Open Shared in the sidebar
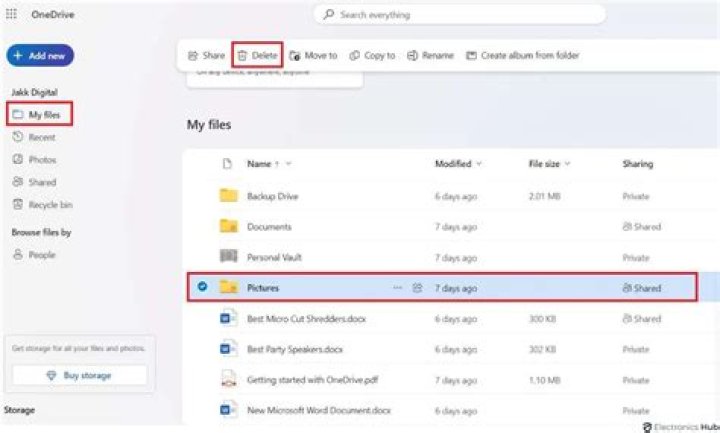 point(41,183)
